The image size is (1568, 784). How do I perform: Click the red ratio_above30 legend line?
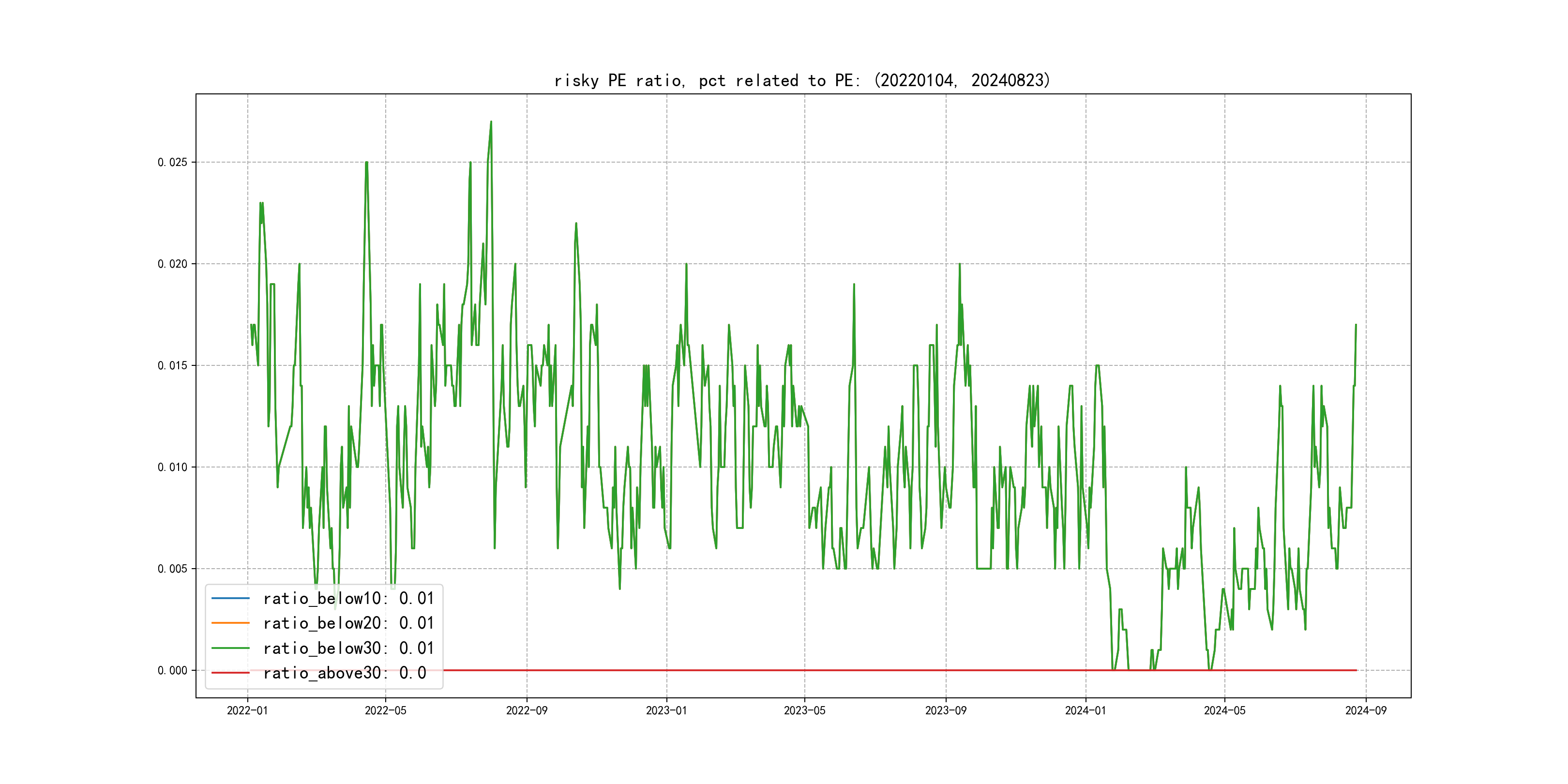[x=230, y=673]
